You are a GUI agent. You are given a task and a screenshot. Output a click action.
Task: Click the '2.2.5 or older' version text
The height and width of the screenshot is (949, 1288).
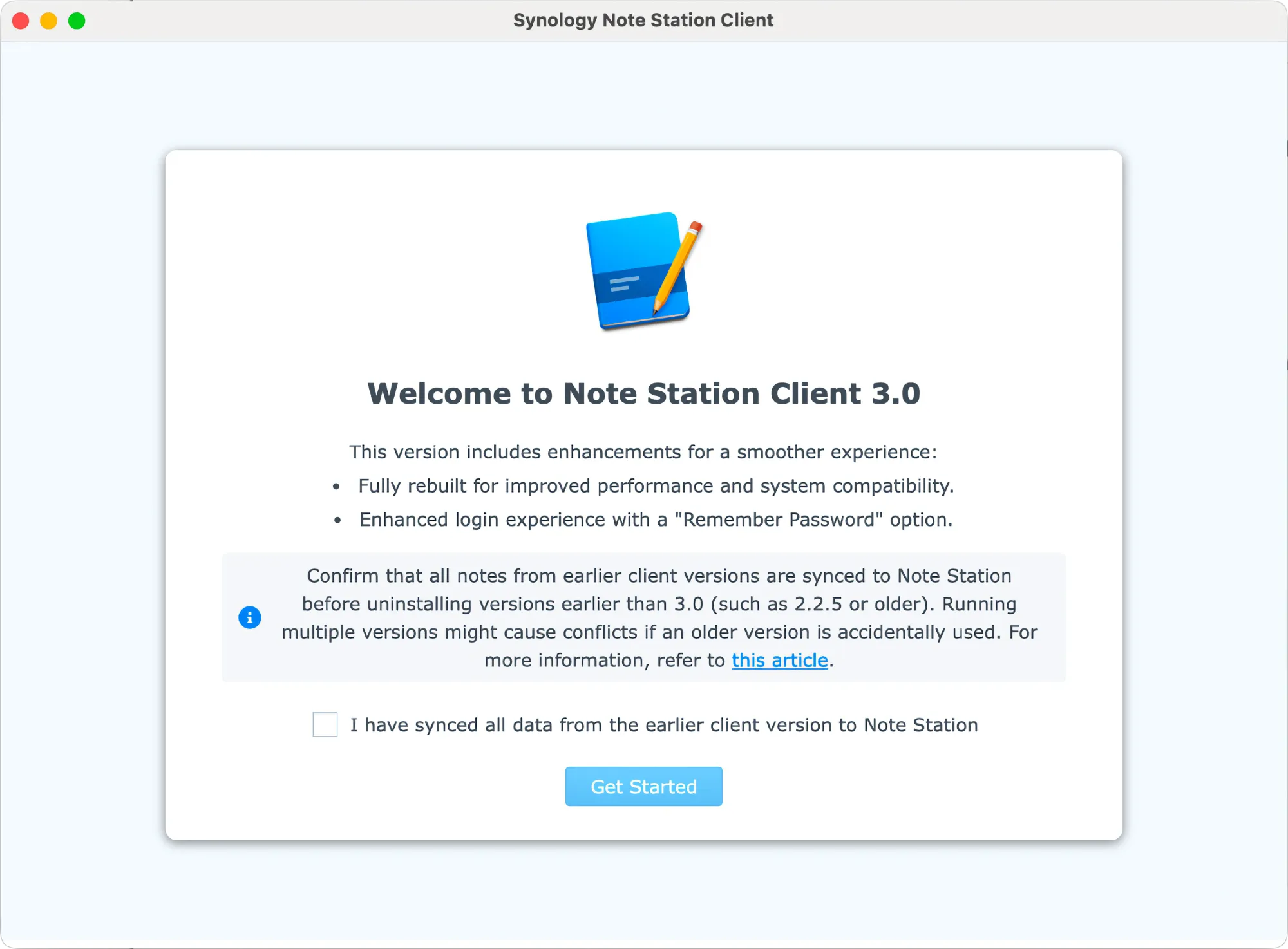[859, 604]
